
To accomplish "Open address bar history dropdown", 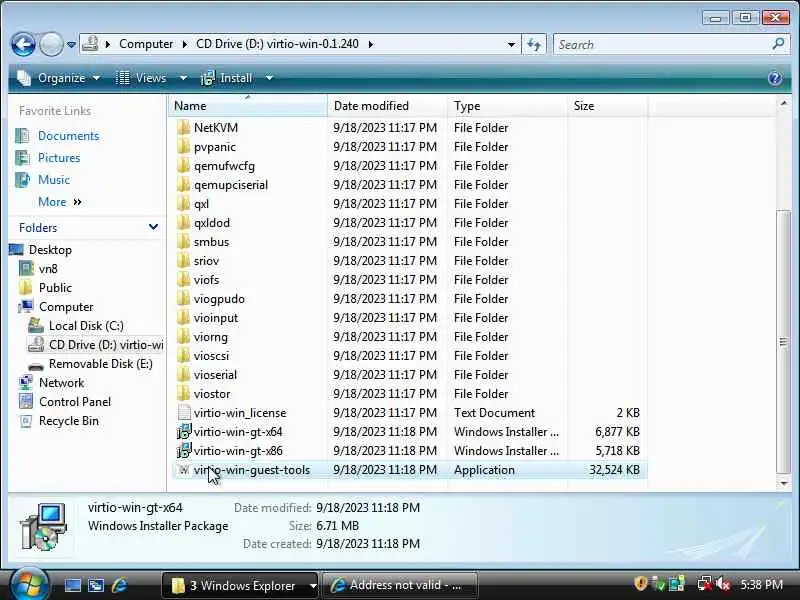I will click(511, 44).
